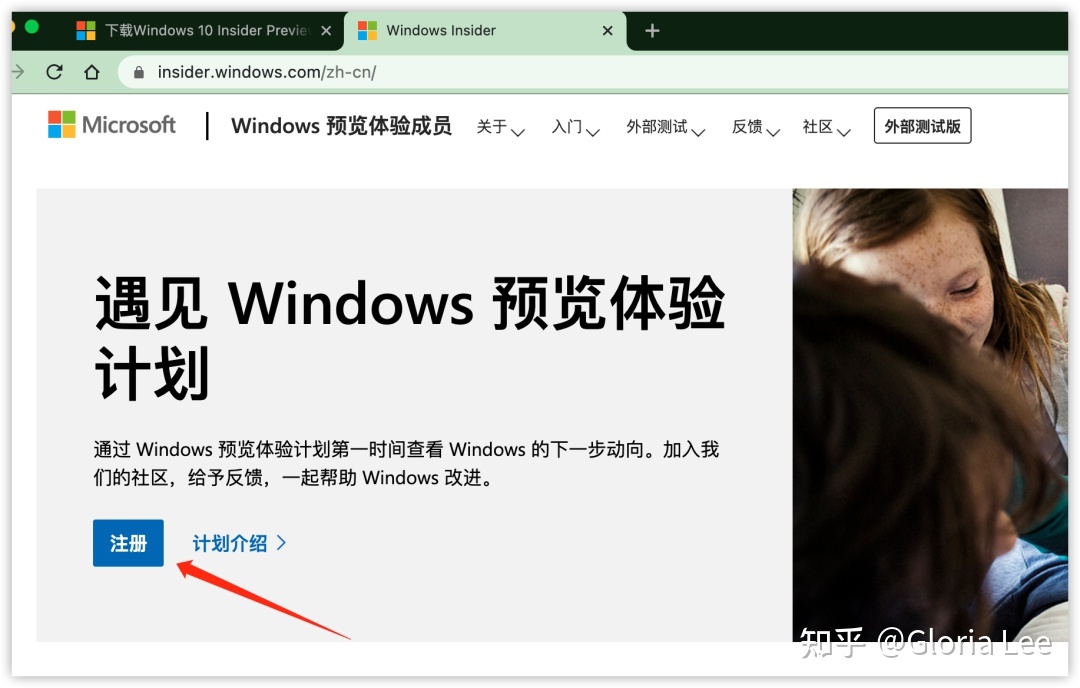Viewport: 1080px width, 688px height.
Task: Close the Windows Insider tab
Action: pyautogui.click(x=608, y=31)
